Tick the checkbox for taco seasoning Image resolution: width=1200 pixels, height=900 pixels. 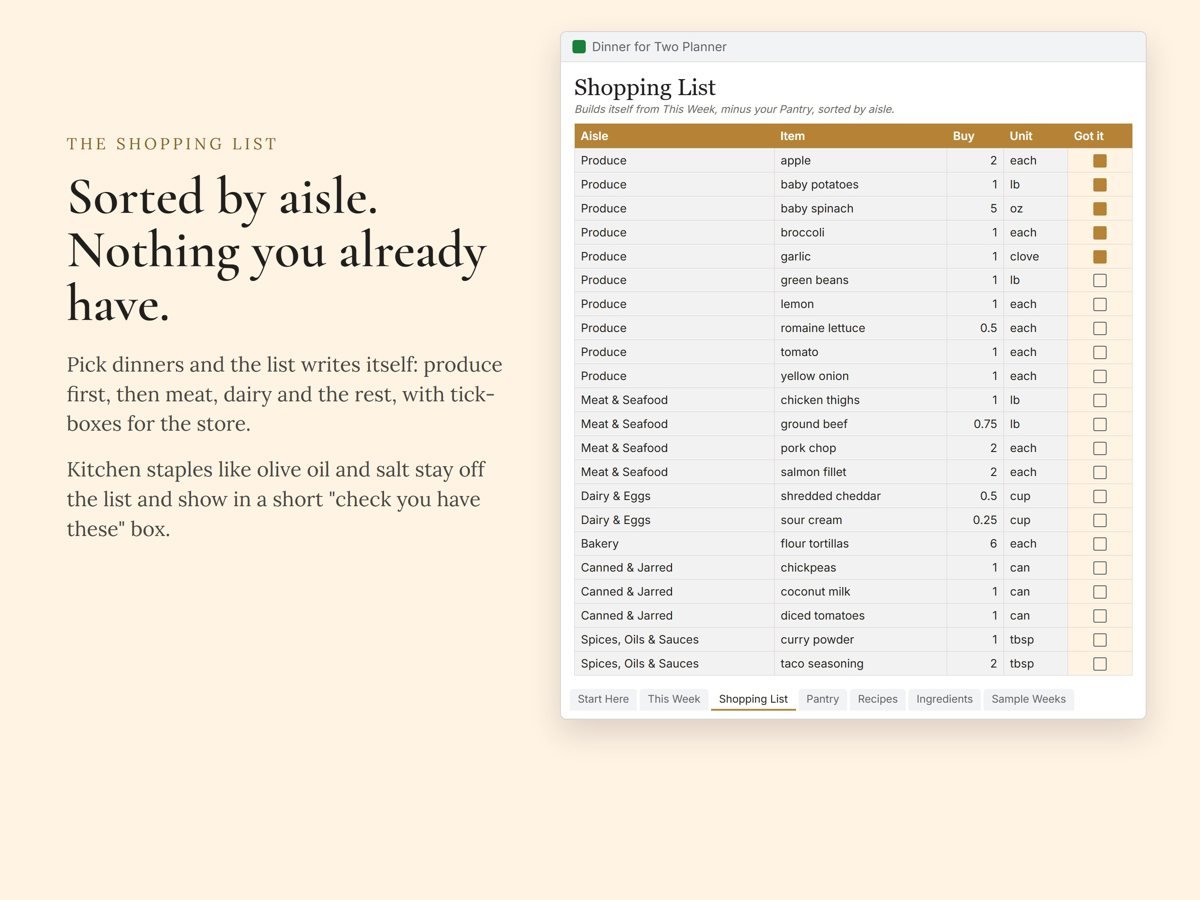1100,664
